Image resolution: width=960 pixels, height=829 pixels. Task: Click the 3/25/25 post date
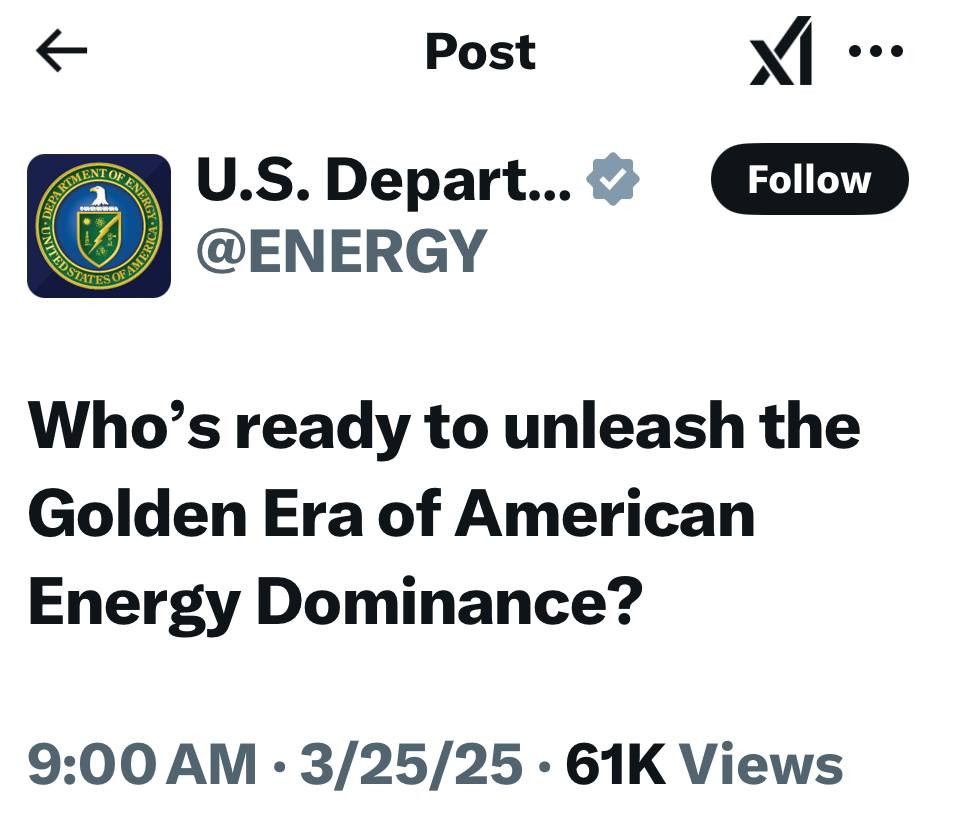(410, 765)
